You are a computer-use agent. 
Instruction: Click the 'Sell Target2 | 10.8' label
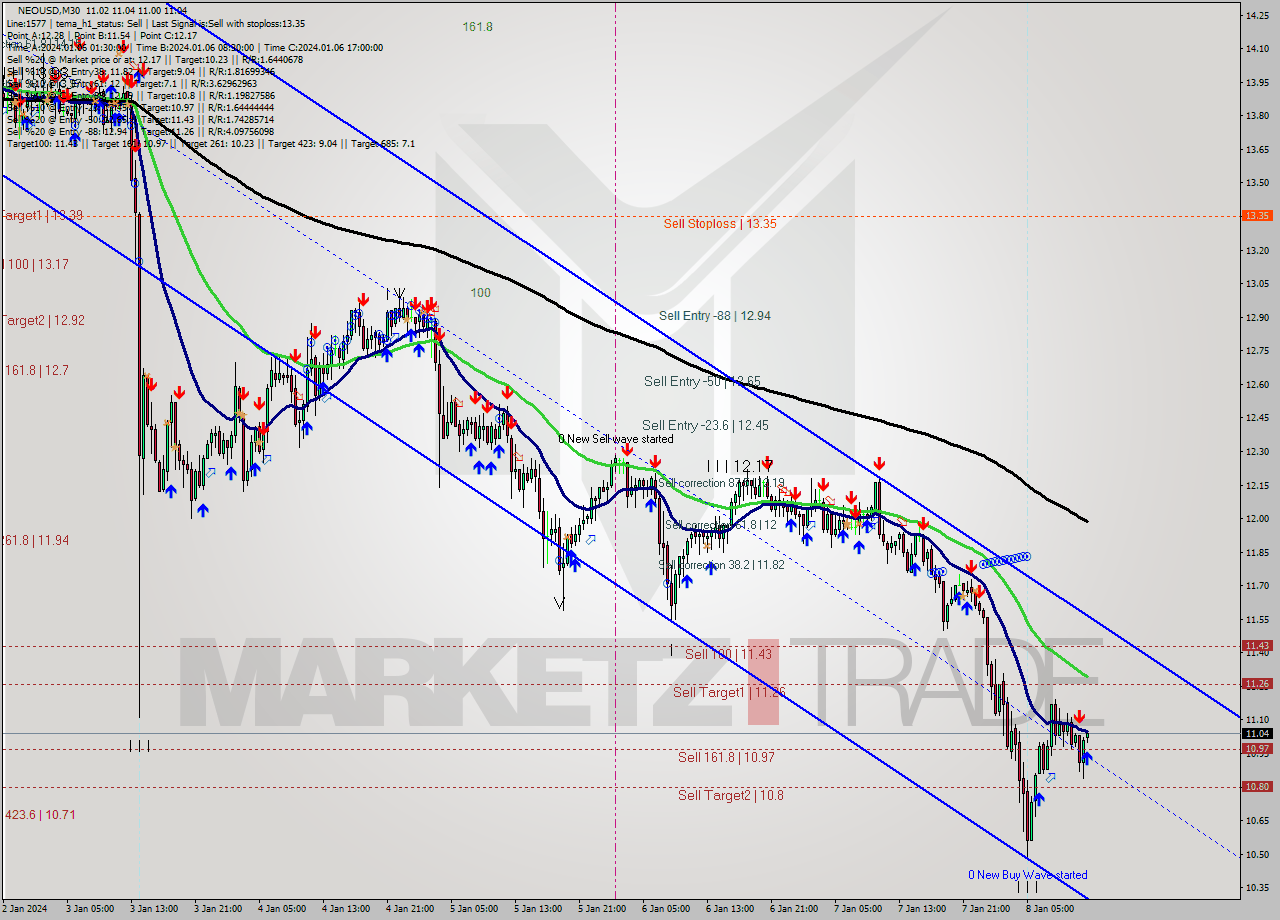pyautogui.click(x=731, y=795)
